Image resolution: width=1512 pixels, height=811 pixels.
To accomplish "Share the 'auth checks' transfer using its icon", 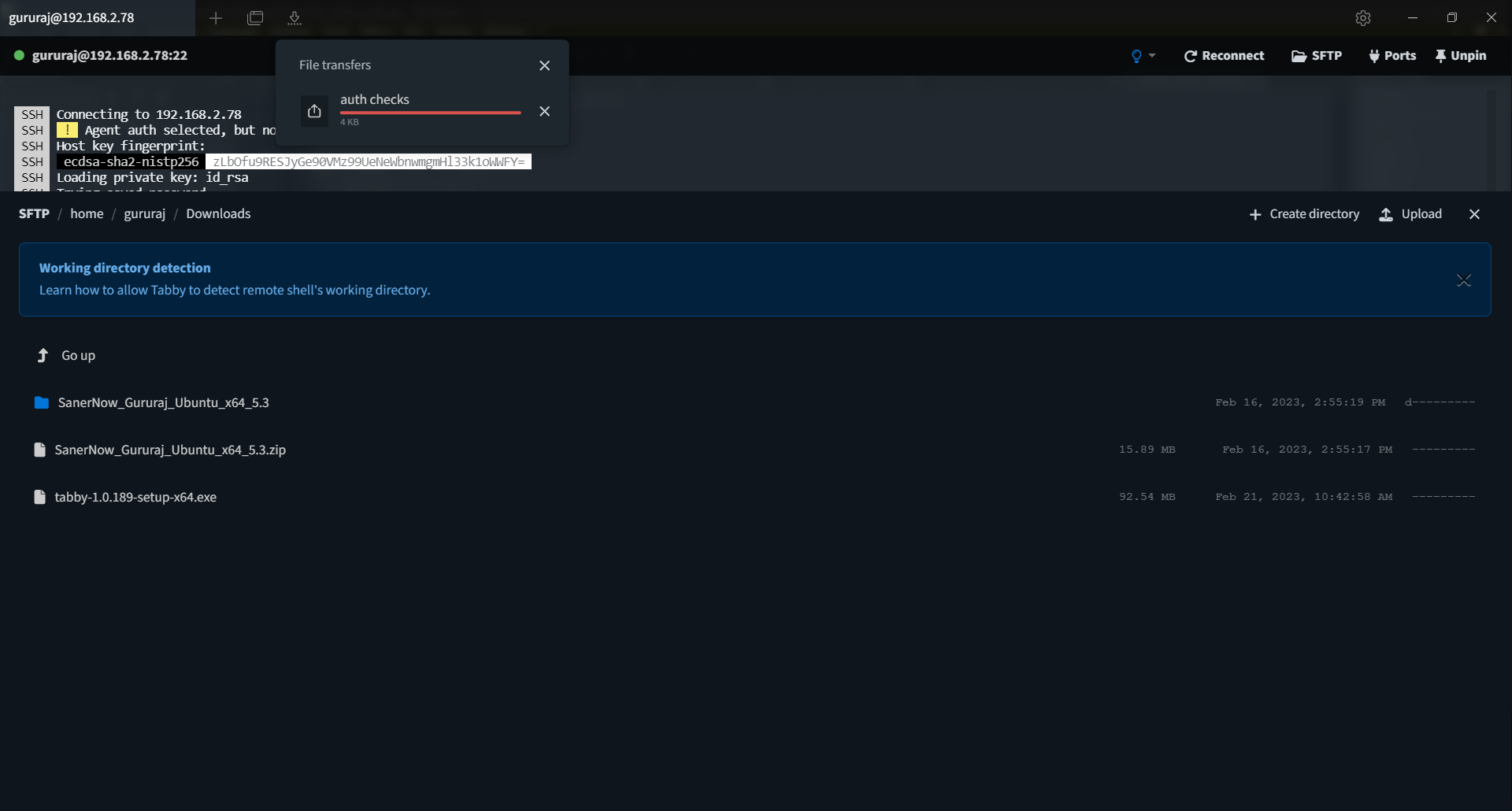I will tap(315, 110).
